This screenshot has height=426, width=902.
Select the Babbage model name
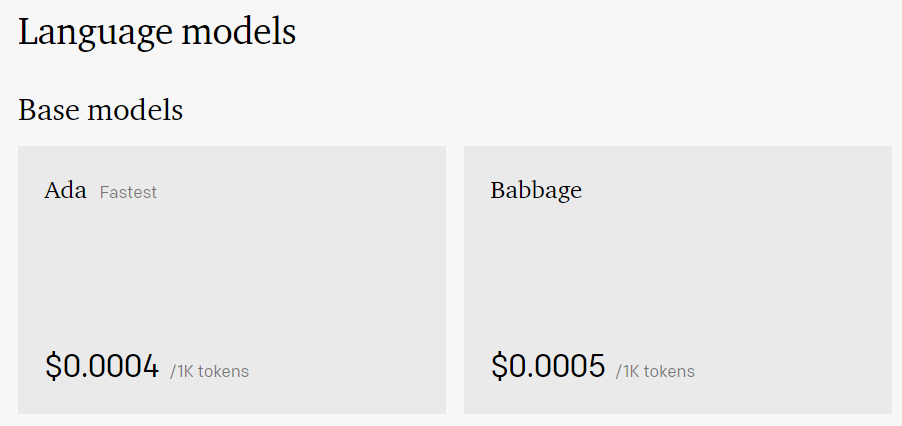pos(535,190)
